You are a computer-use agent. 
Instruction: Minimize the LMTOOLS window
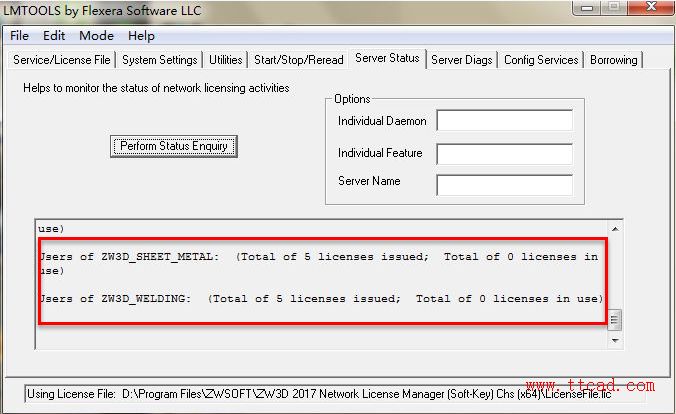point(587,8)
